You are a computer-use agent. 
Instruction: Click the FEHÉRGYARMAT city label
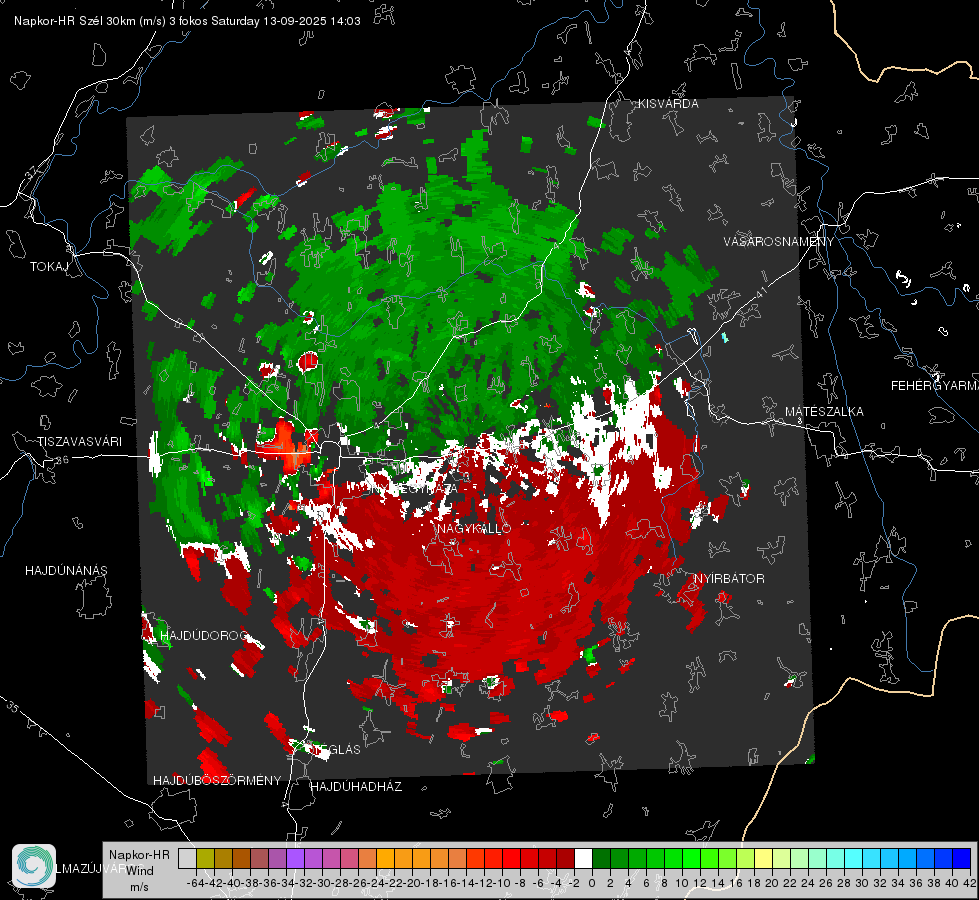(935, 386)
